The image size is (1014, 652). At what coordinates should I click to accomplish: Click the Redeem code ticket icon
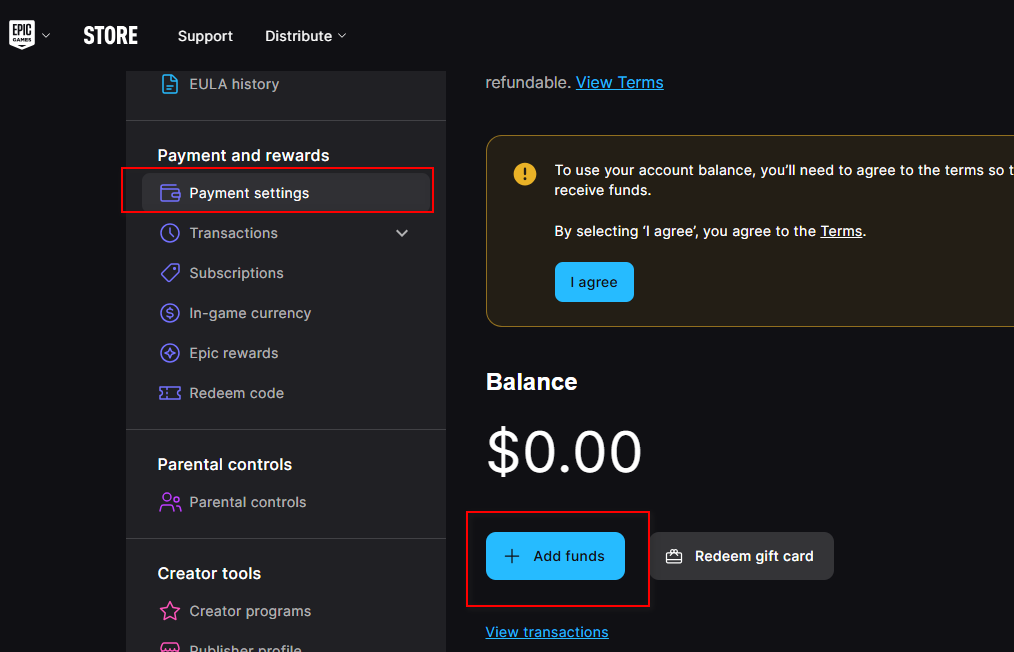[170, 392]
